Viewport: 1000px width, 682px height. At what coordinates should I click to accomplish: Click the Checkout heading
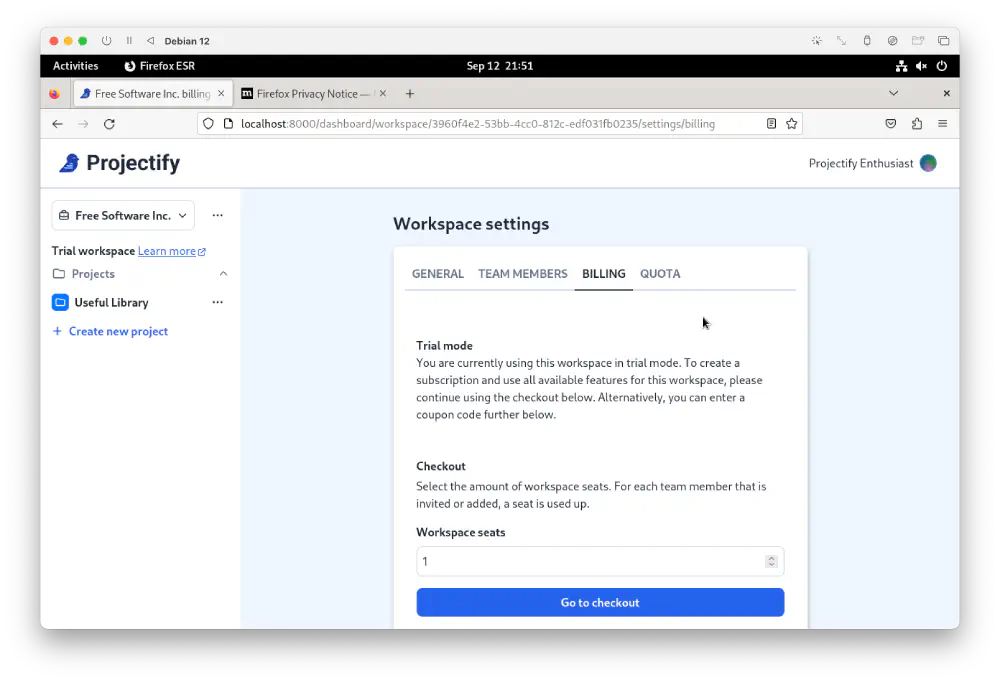click(441, 466)
